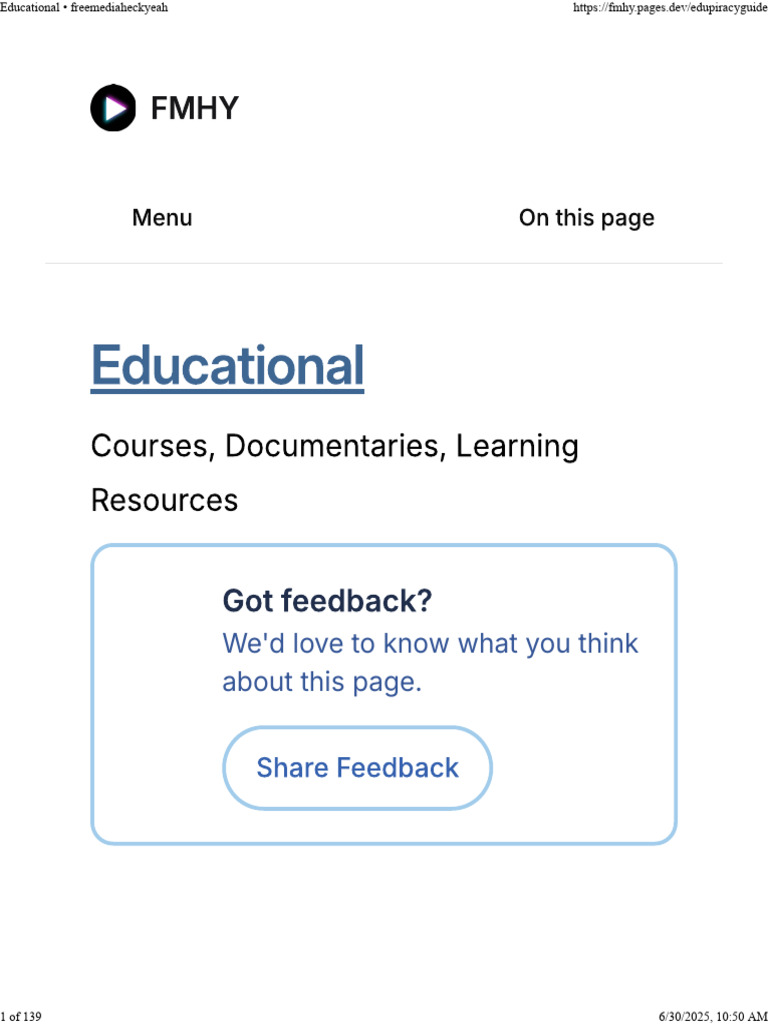
Task: Click the word Documentaries in the subtitle
Action: pos(335,446)
